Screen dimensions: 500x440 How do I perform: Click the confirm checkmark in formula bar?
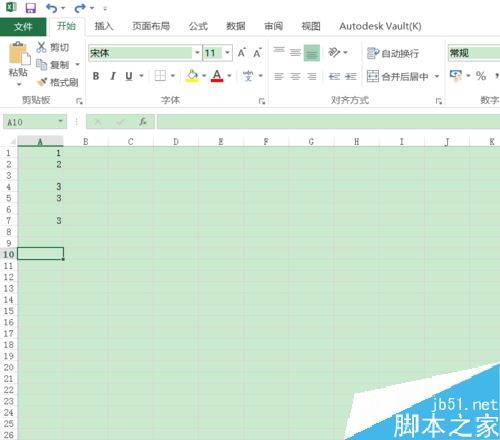pyautogui.click(x=120, y=122)
